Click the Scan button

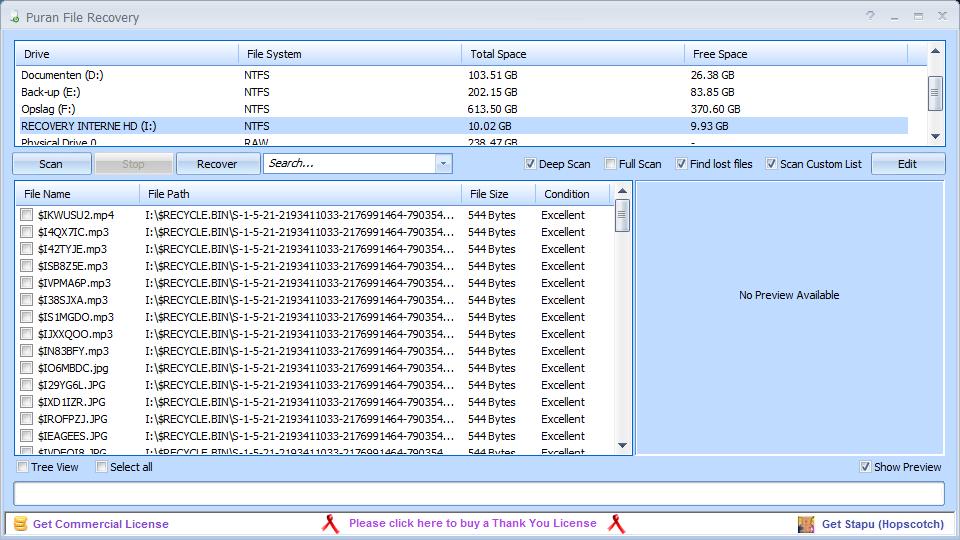[x=51, y=164]
